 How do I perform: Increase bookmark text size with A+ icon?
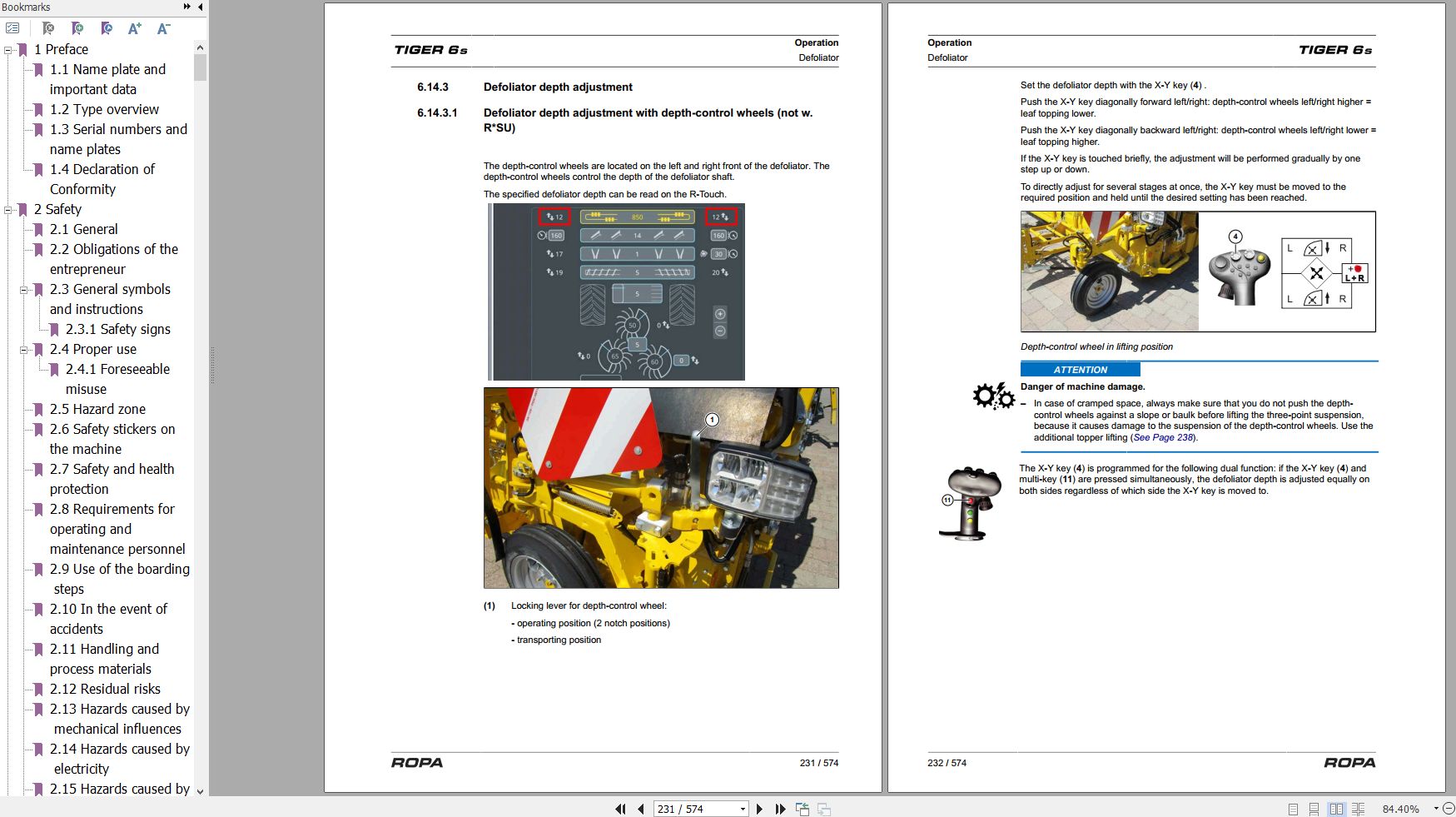133,27
